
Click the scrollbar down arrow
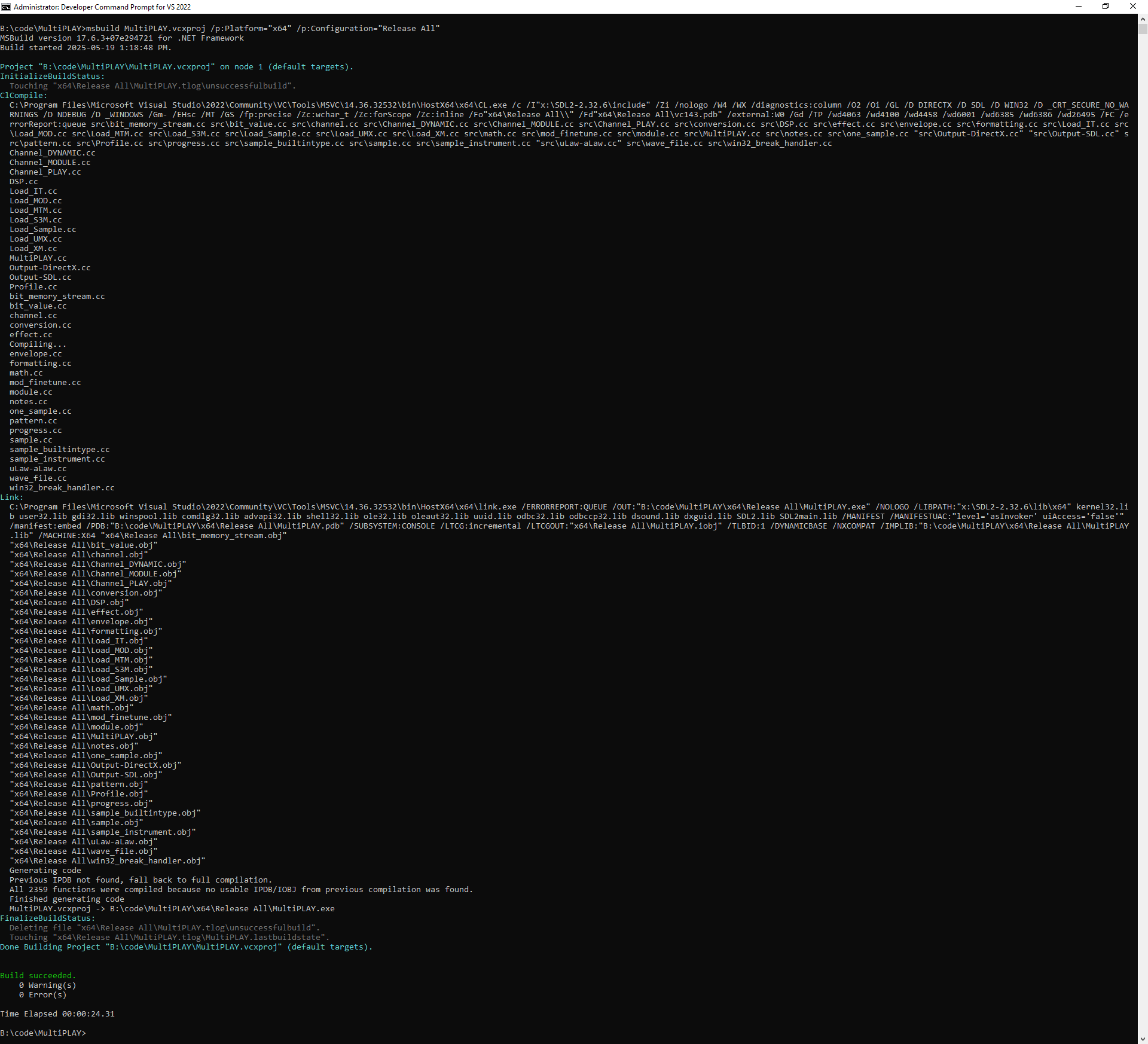[1143, 1039]
